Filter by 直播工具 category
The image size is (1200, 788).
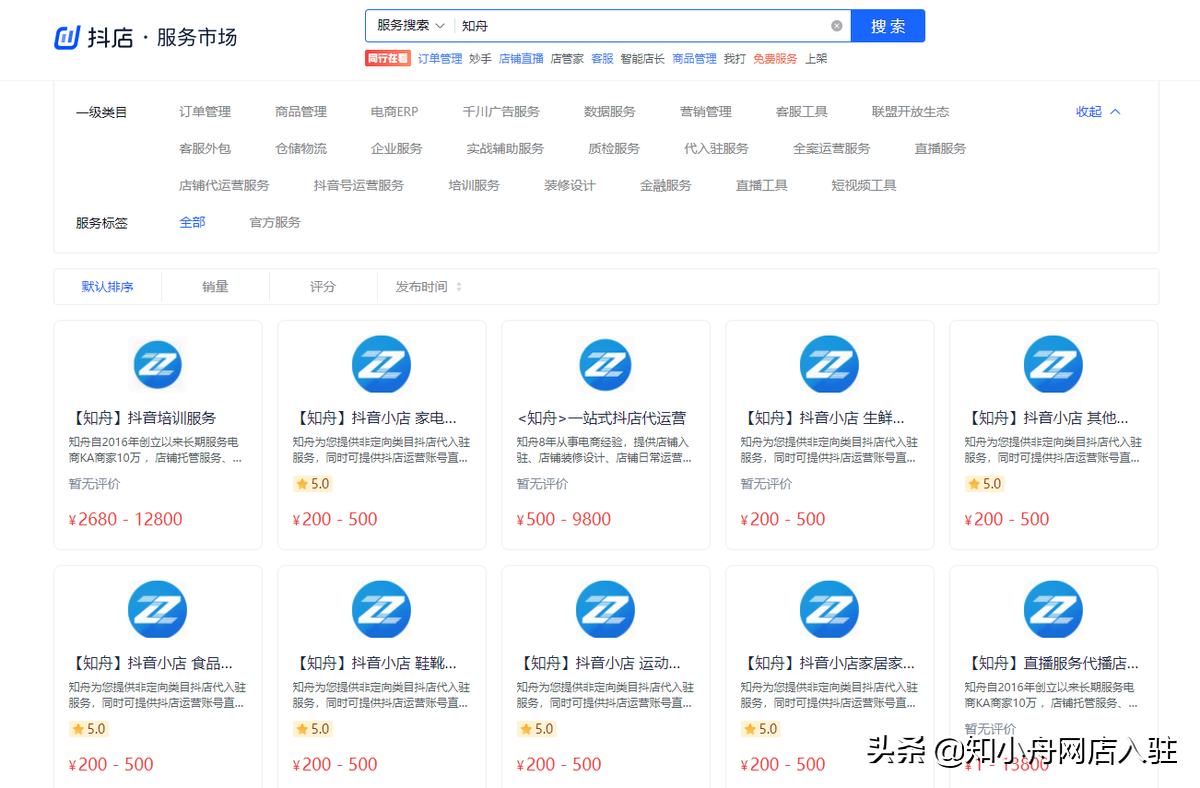(x=762, y=186)
